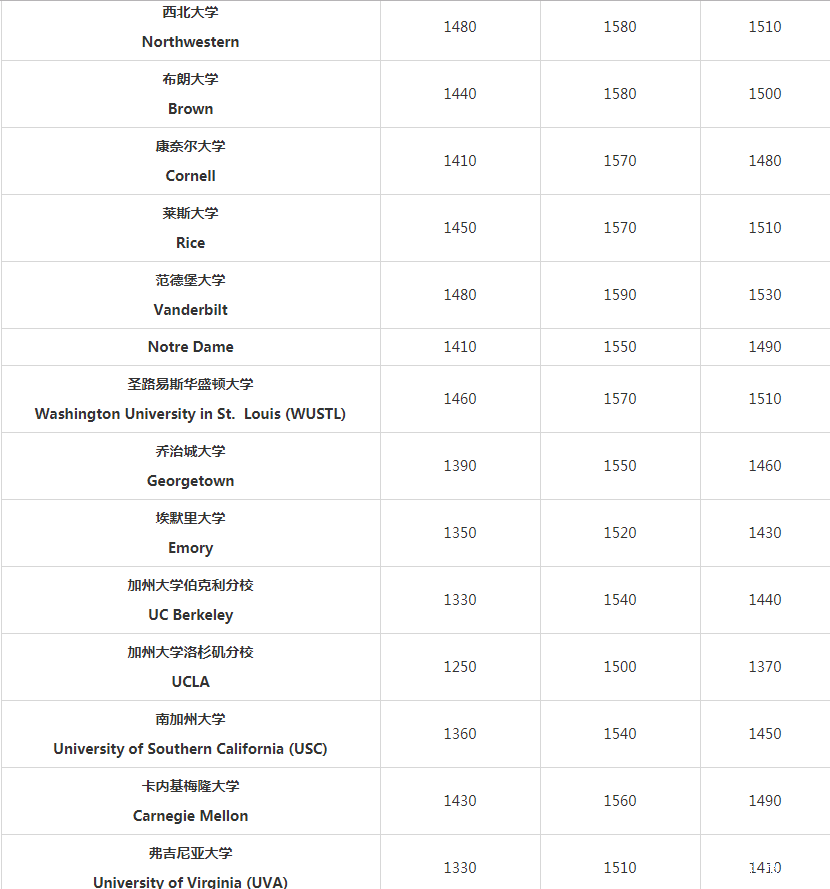This screenshot has height=889, width=830.
Task: Select UCLA's 1250 score cell
Action: pos(460,667)
